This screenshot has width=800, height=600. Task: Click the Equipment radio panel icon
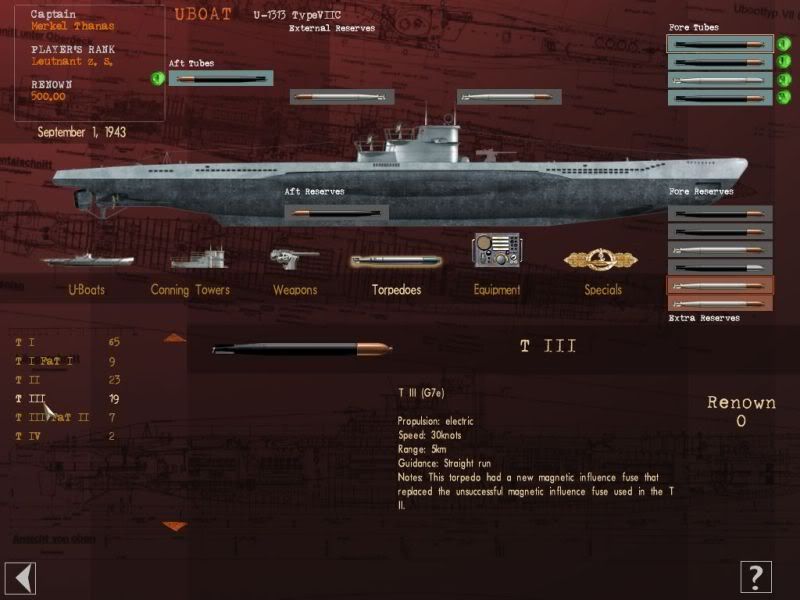coord(496,250)
